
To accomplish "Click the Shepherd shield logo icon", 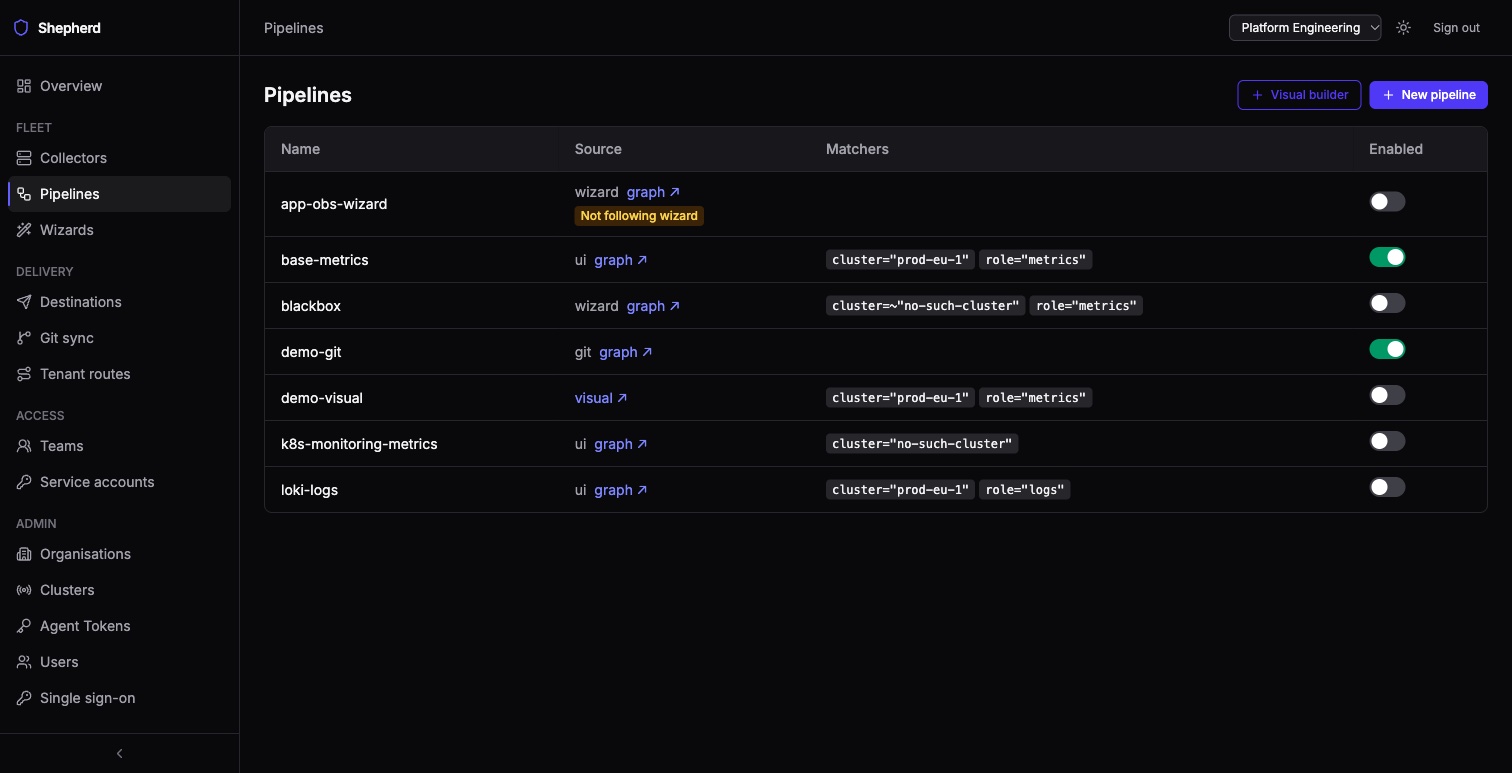I will pyautogui.click(x=21, y=28).
